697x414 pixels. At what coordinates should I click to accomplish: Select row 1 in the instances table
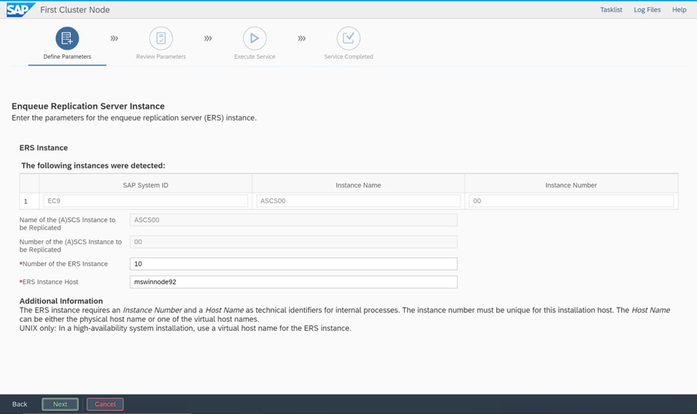click(29, 201)
